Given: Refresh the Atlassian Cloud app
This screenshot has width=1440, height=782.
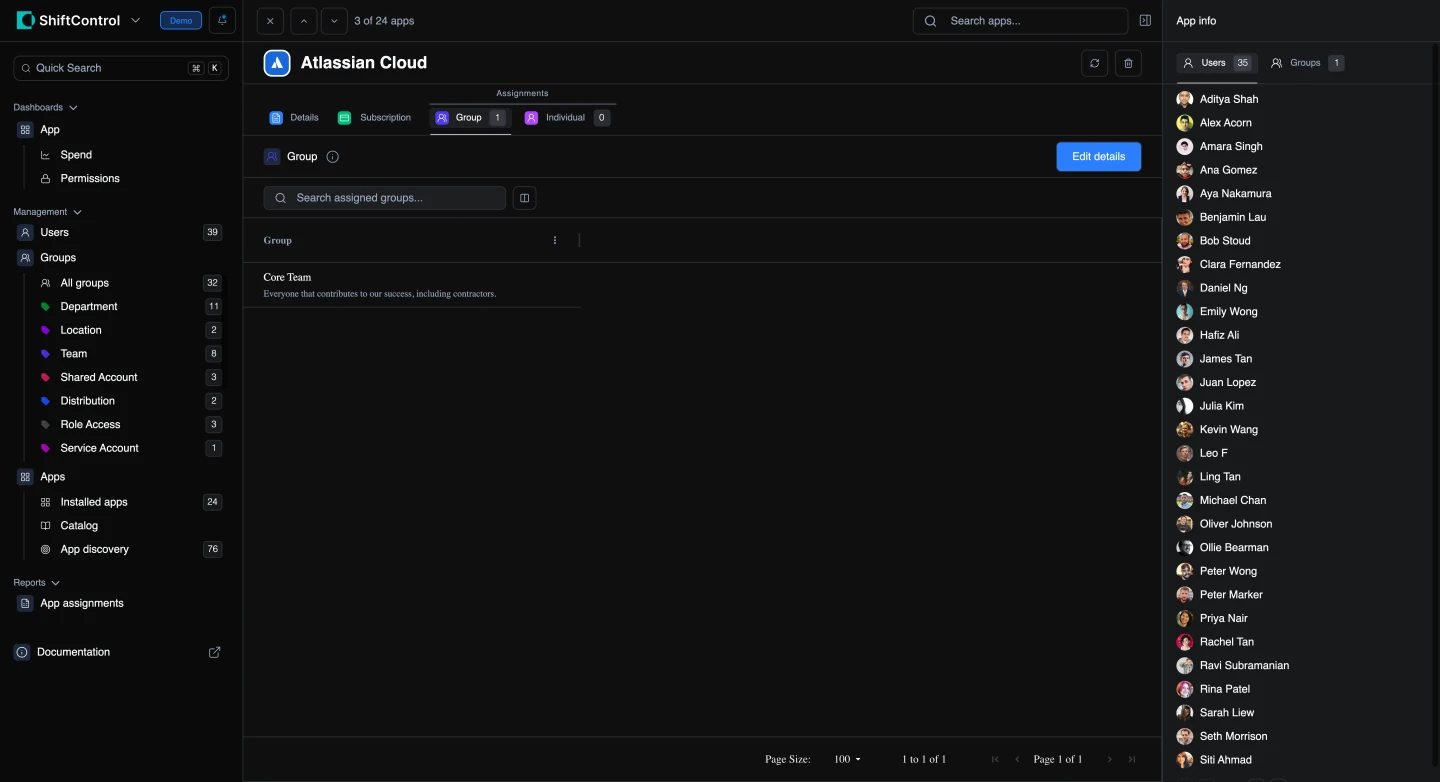Looking at the screenshot, I should (1095, 63).
